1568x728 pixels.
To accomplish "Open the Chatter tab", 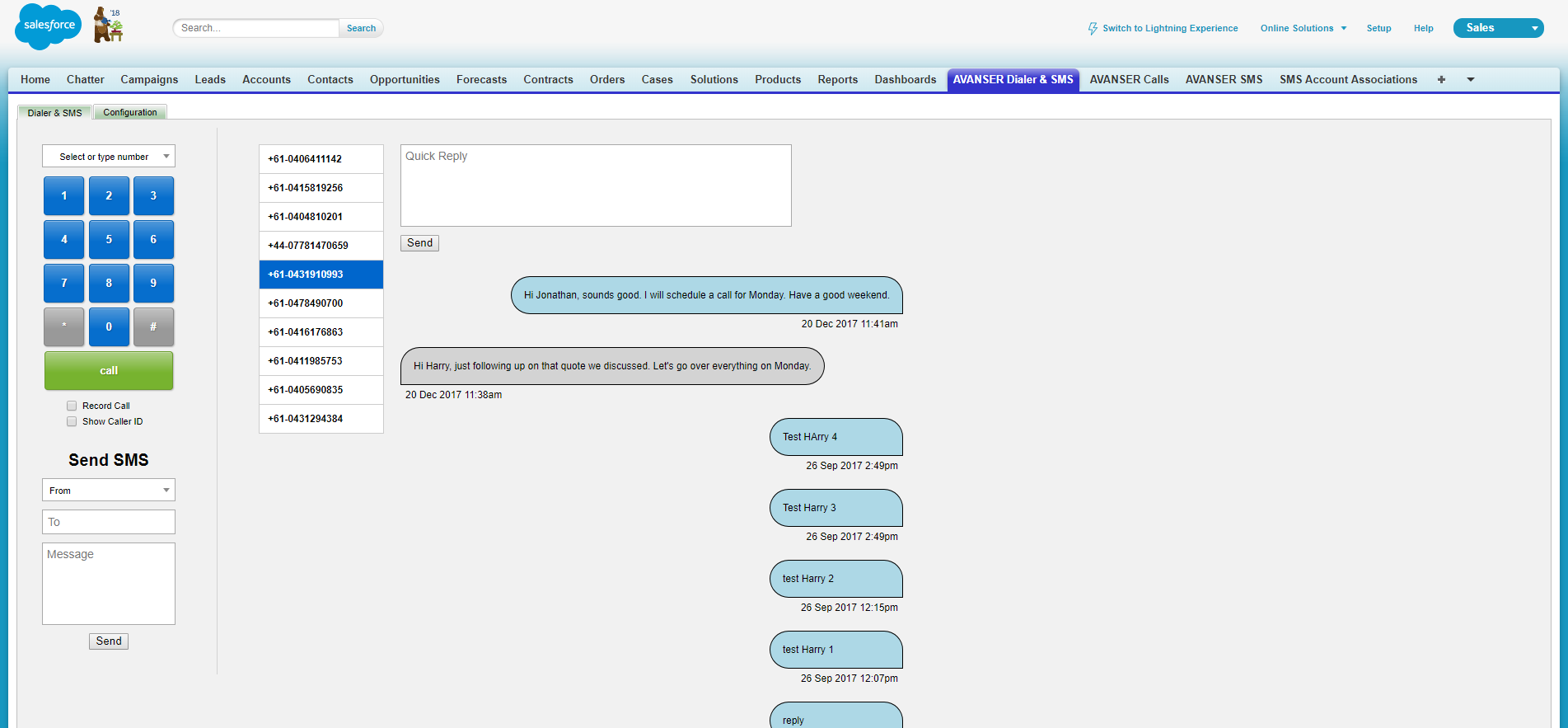I will pos(86,79).
